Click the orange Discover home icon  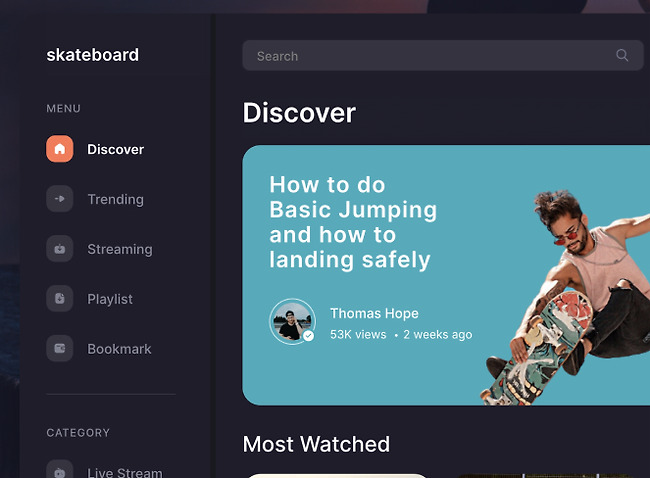60,149
